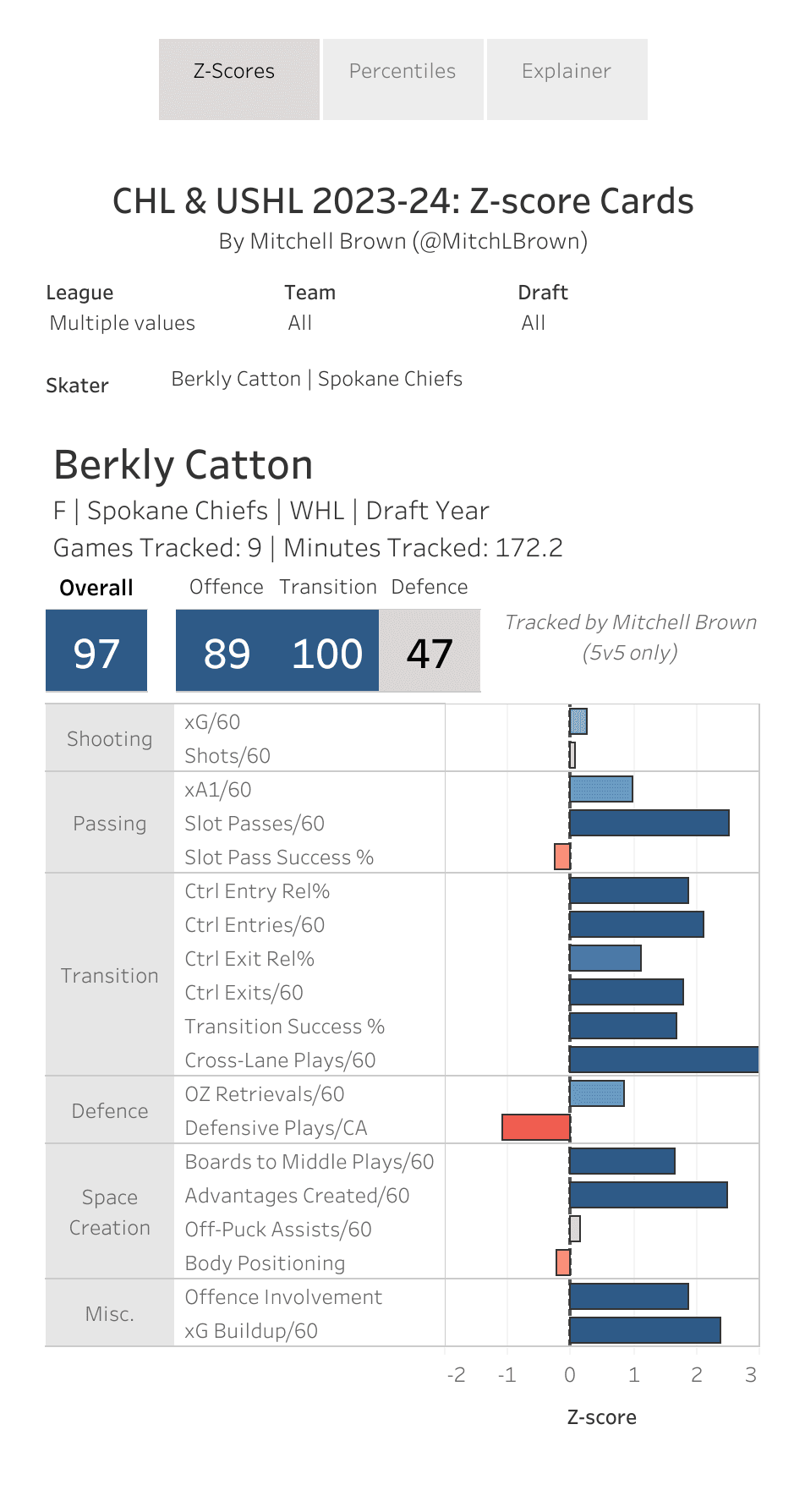Image resolution: width=805 pixels, height=1512 pixels.
Task: Click the Slot Passes/60 bar
Action: [x=649, y=823]
